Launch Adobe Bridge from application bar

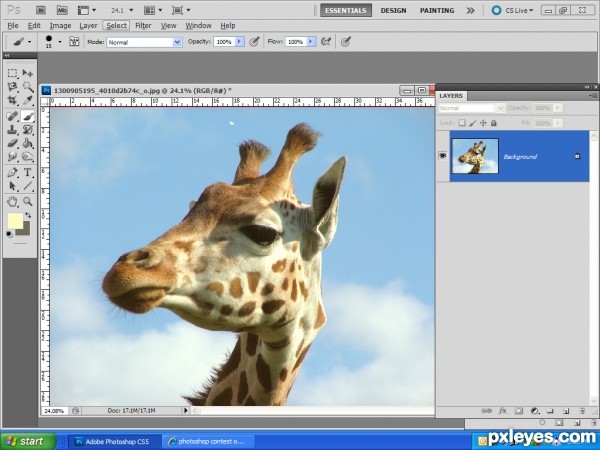pos(41,10)
